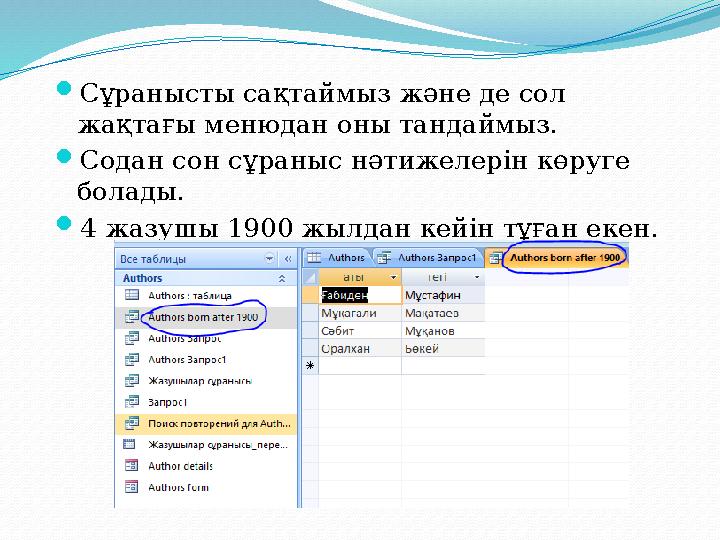Click the query icon beside 'Authors born after 1900'
720x540 pixels.
pos(131,316)
